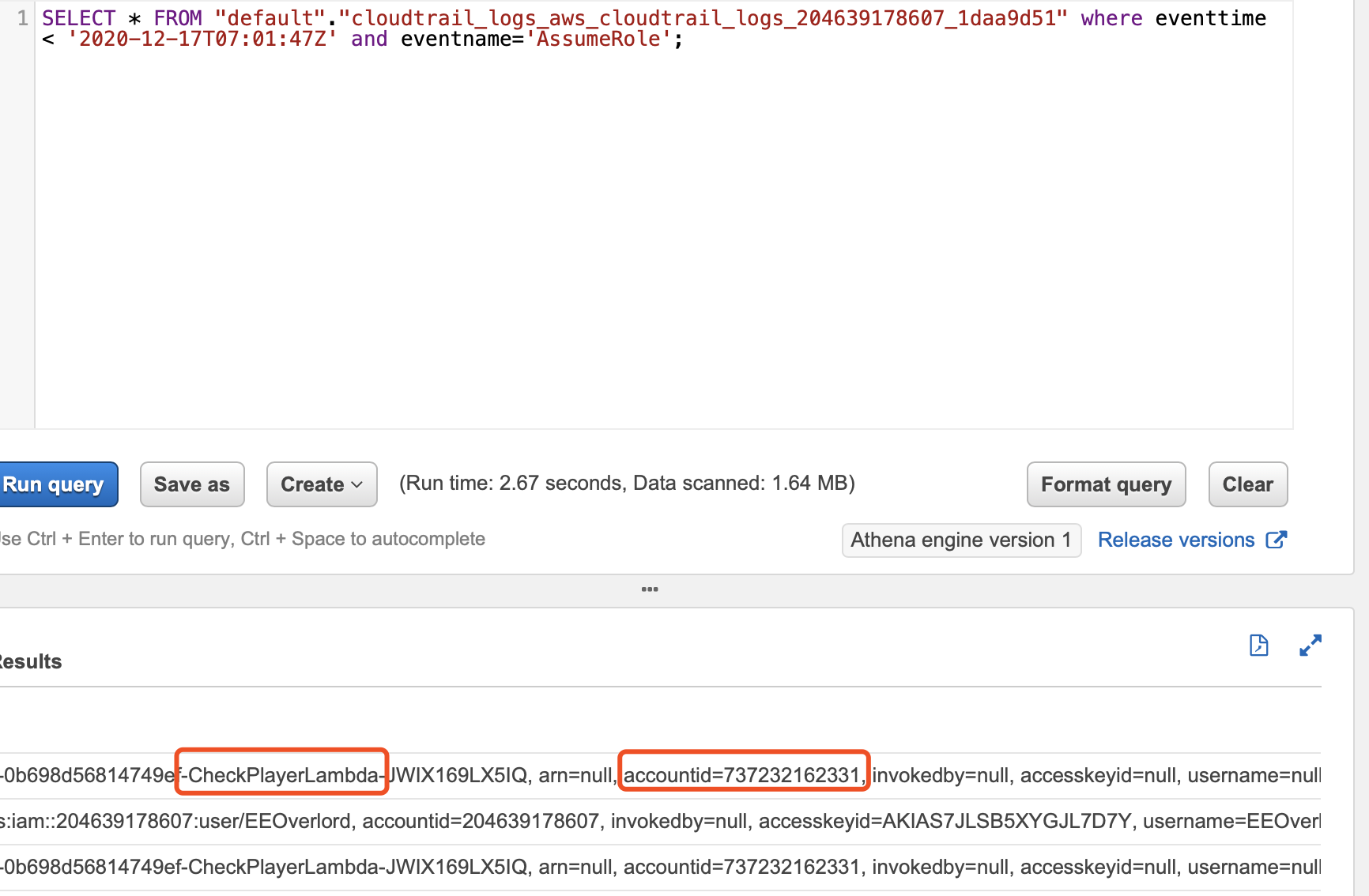Click the Ctrl + Enter keyboard shortcut hint
Image resolution: width=1369 pixels, height=896 pixels.
243,539
